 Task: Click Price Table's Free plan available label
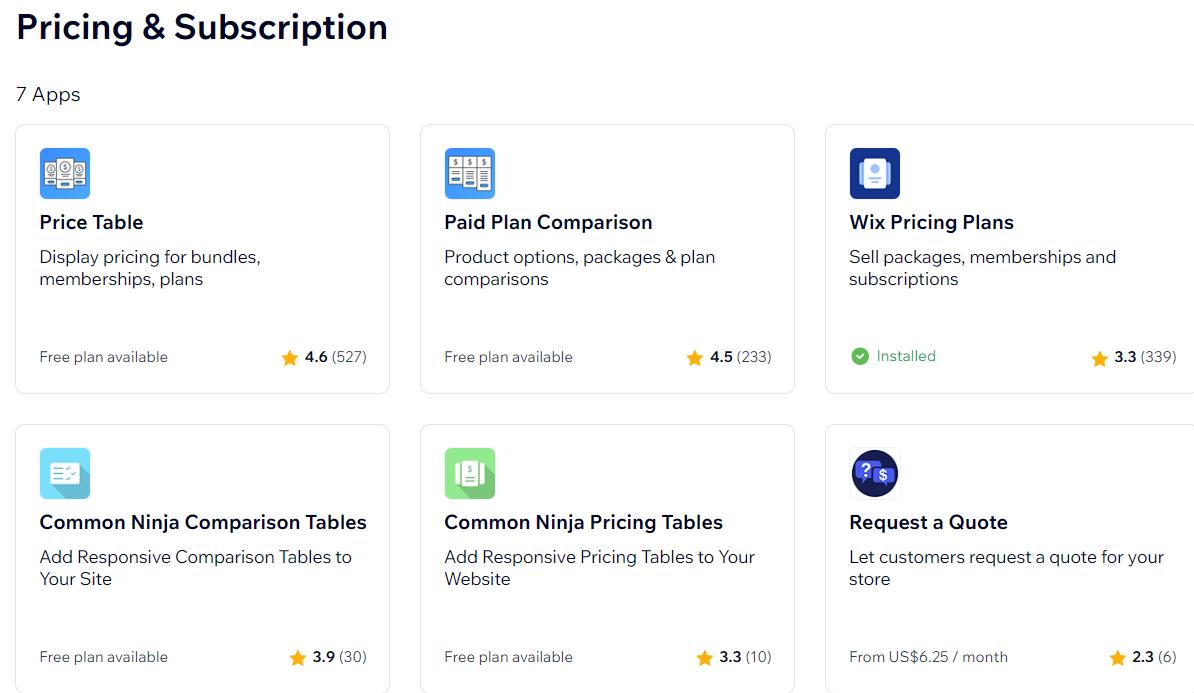tap(104, 357)
